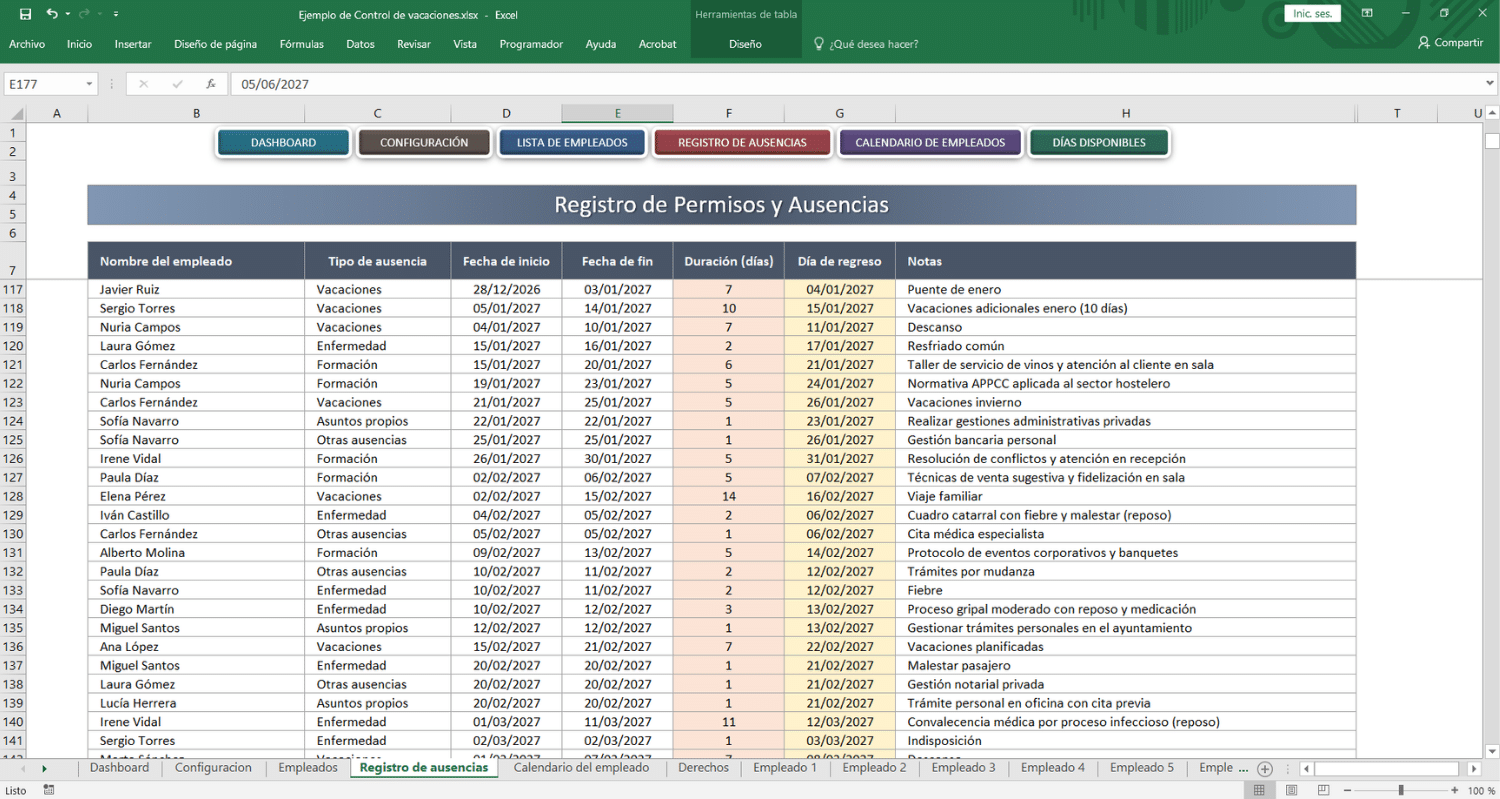Add a new sheet with plus button
This screenshot has height=799, width=1500.
(1265, 769)
